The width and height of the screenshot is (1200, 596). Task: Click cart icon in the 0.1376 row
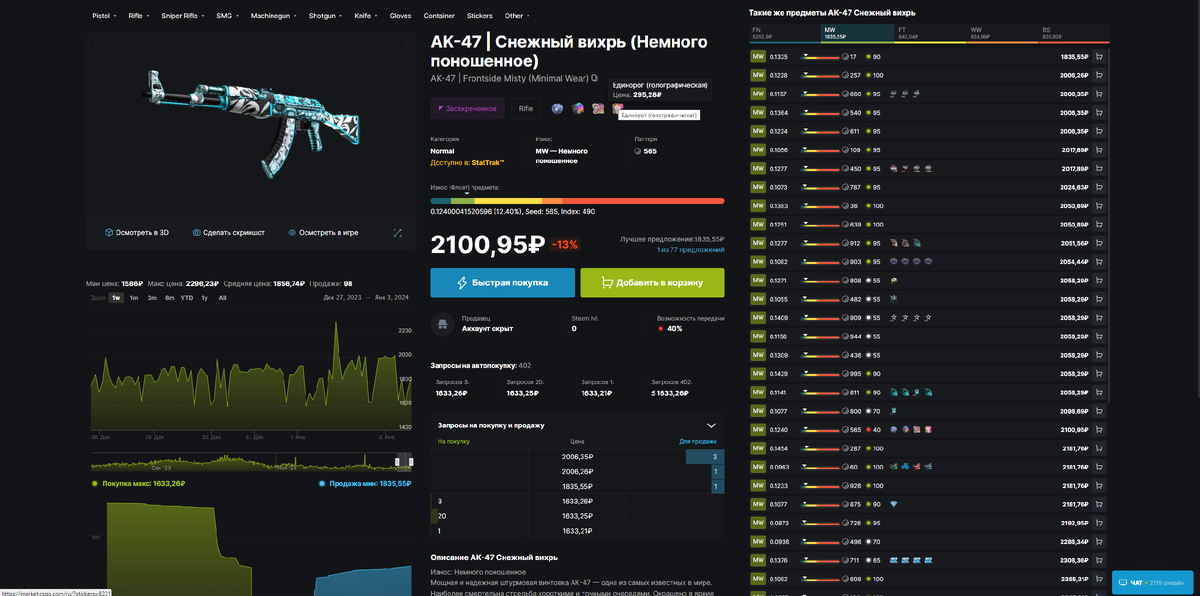[x=1100, y=560]
